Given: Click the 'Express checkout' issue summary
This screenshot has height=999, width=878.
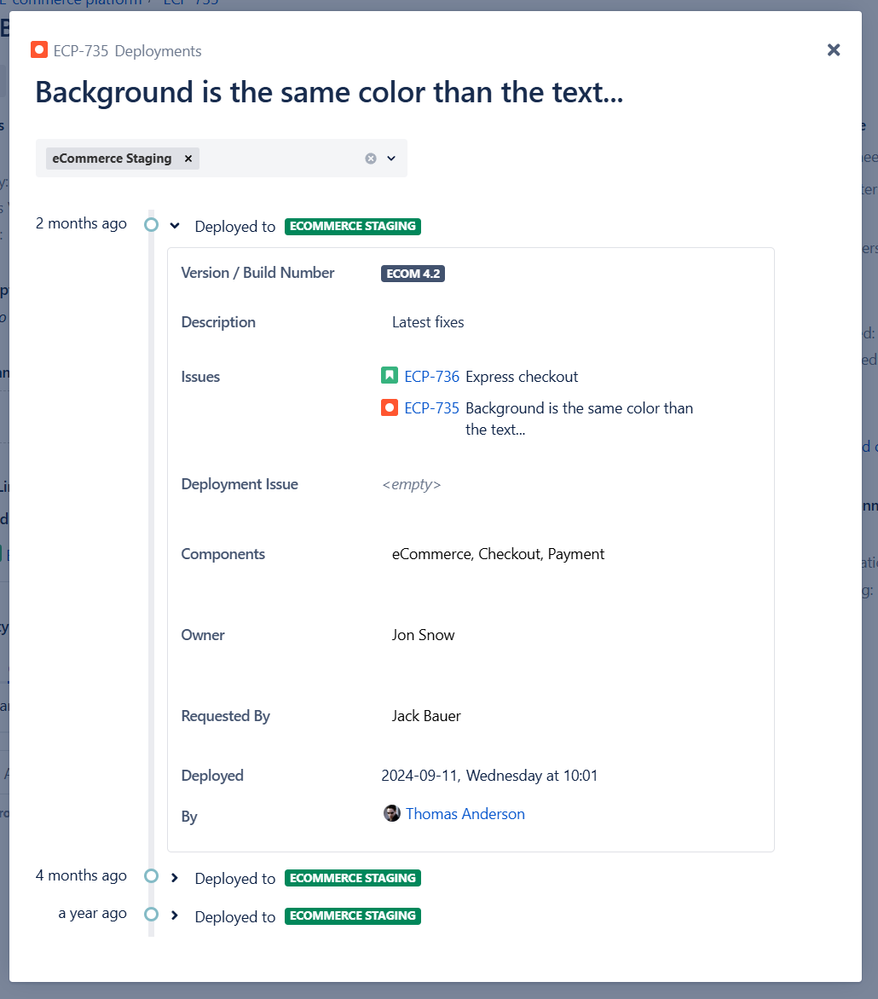Looking at the screenshot, I should point(522,377).
